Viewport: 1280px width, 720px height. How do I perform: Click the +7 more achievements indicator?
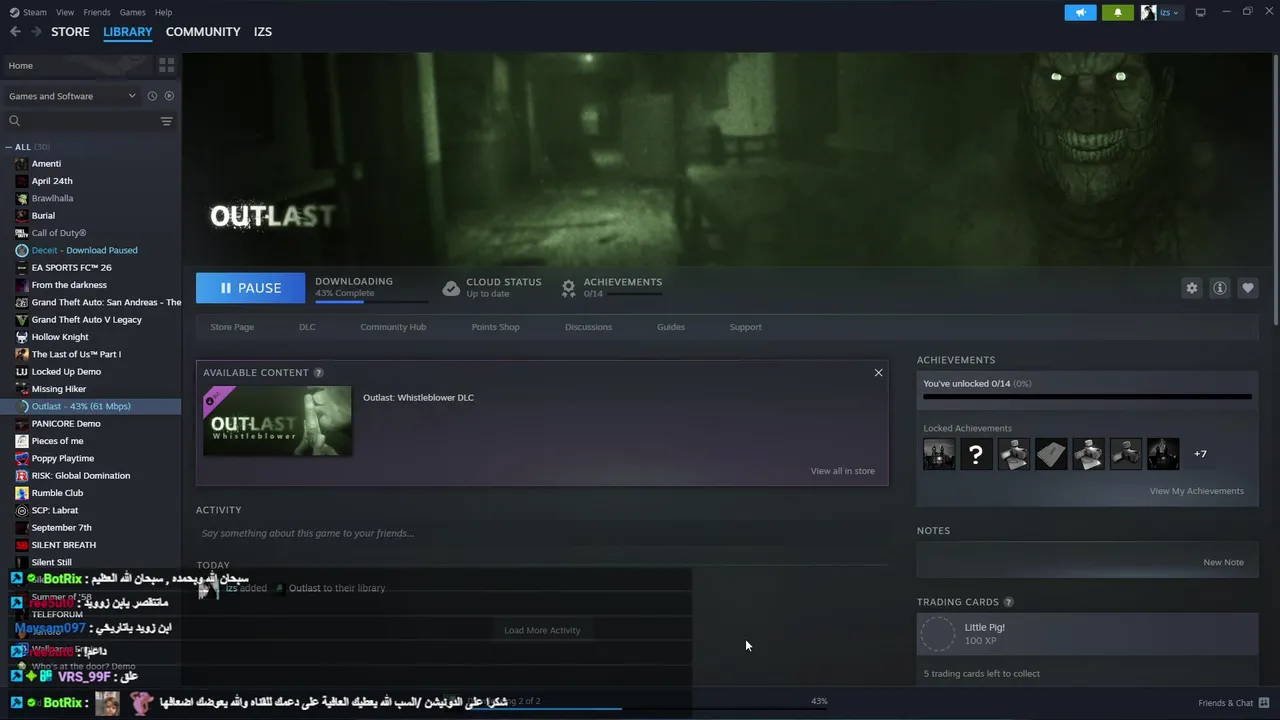click(x=1200, y=454)
